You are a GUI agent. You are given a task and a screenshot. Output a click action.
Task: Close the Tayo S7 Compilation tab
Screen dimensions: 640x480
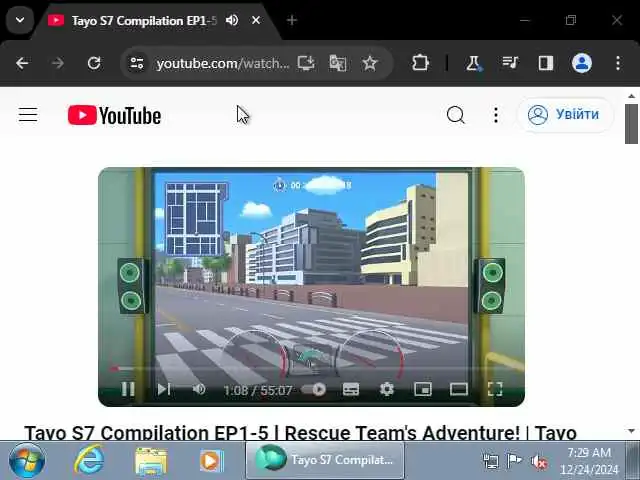point(256,20)
